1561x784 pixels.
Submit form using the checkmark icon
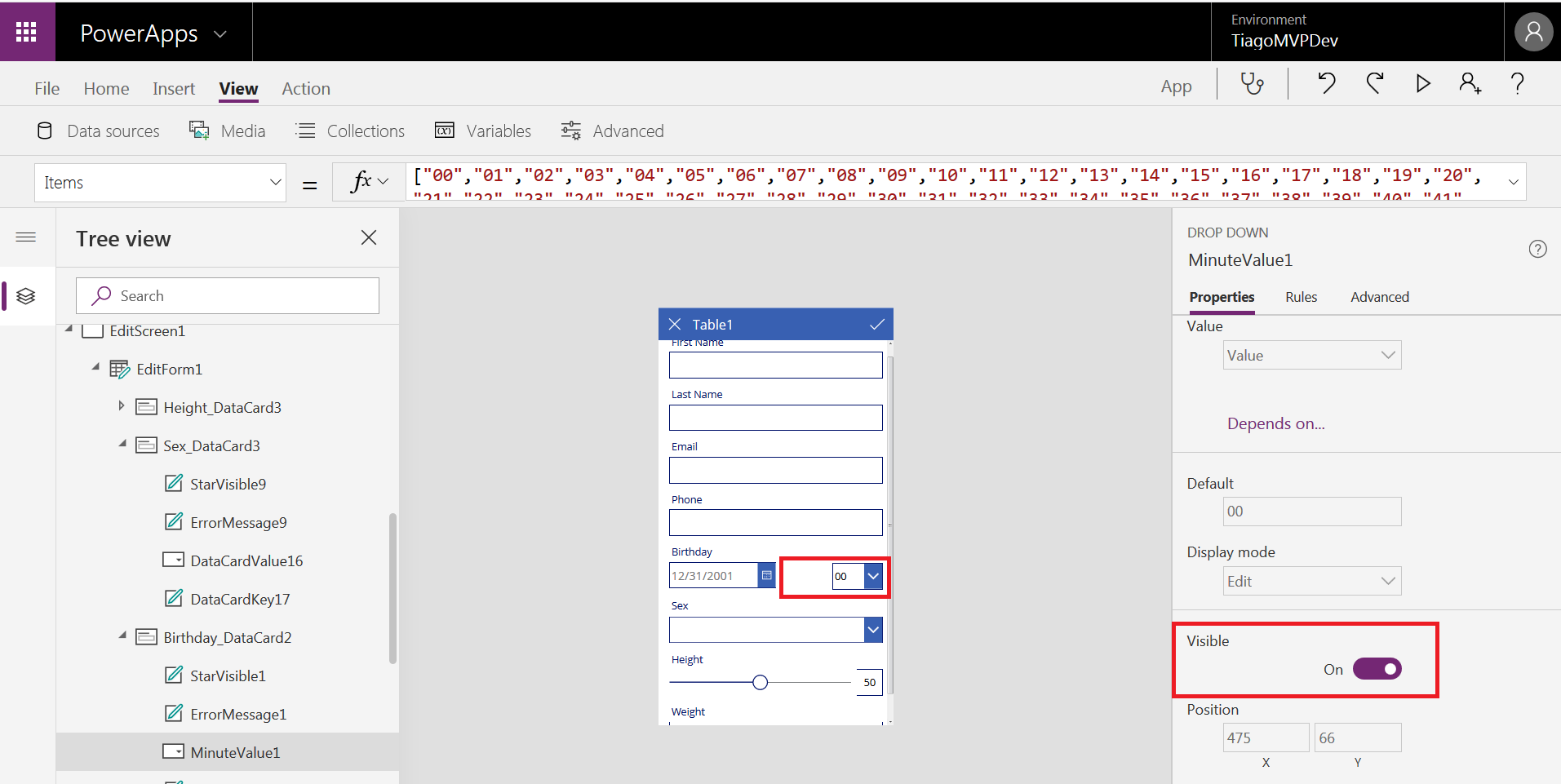[x=877, y=325]
